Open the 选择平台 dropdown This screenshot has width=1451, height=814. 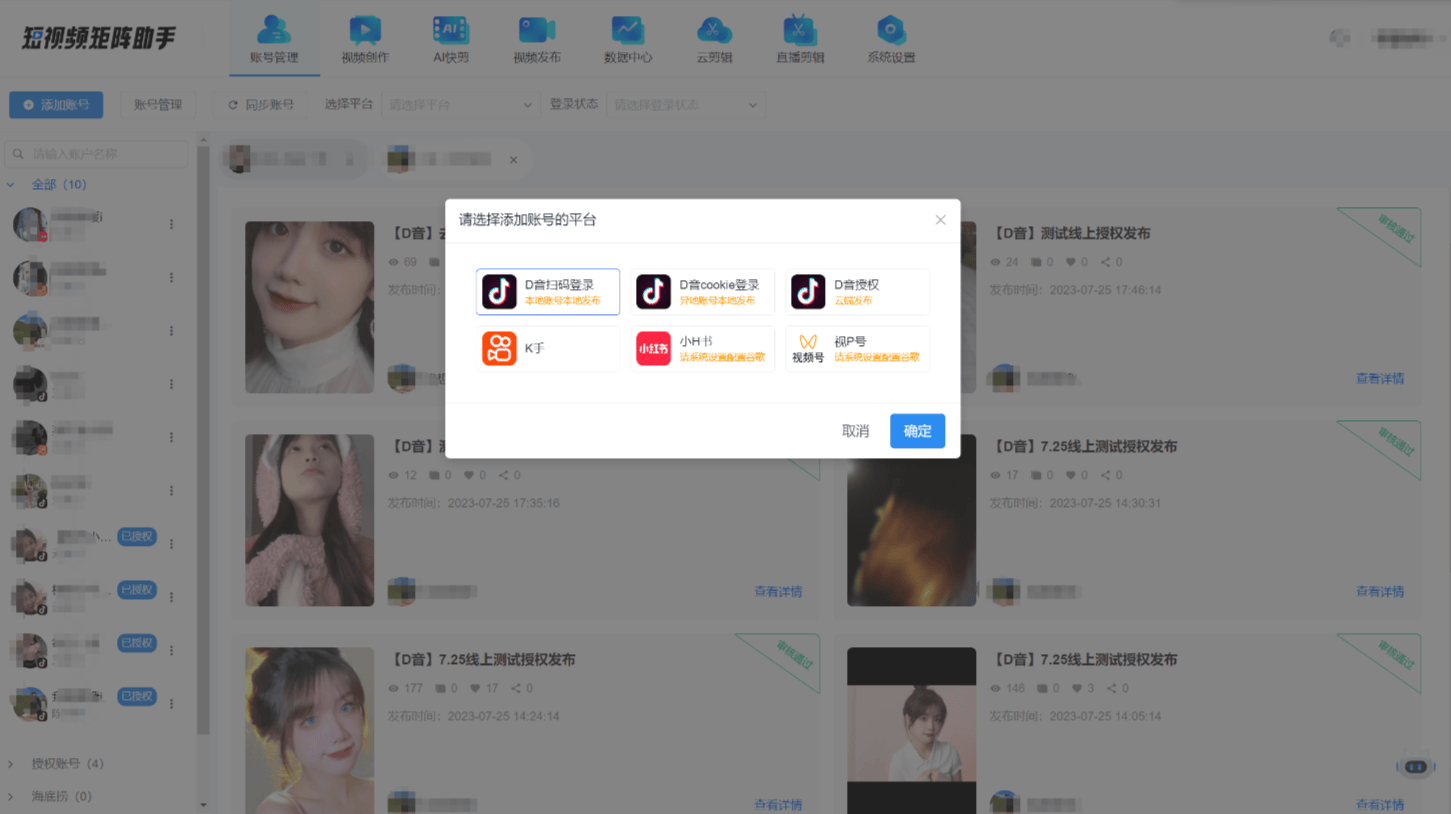tap(459, 104)
